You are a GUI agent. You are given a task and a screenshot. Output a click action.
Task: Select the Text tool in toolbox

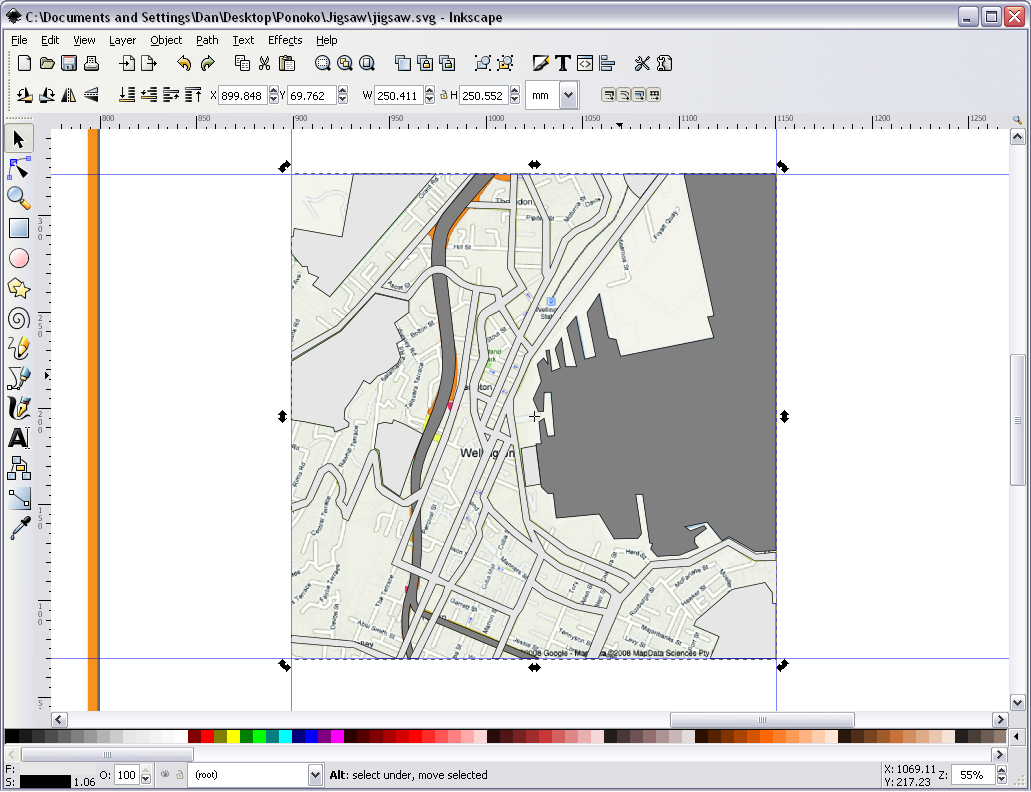[x=18, y=438]
